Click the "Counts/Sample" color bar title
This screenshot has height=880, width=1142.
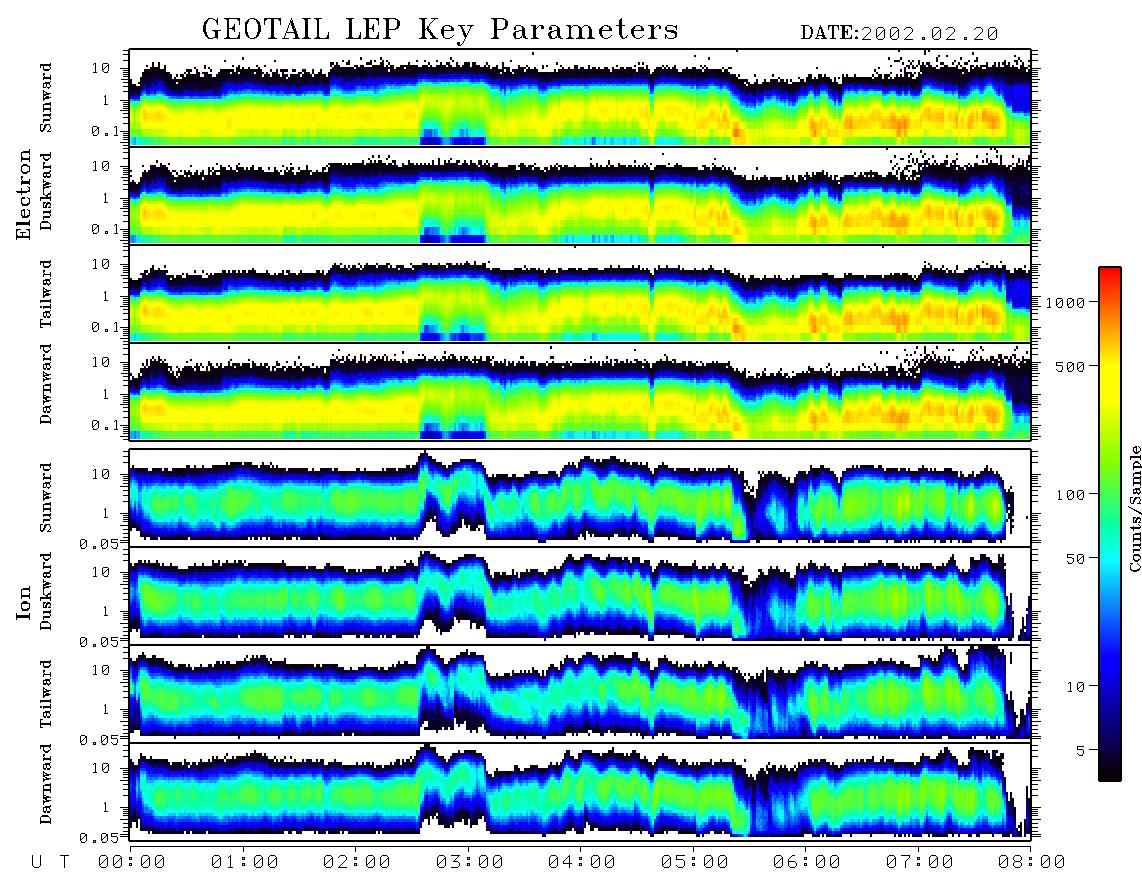point(1135,508)
